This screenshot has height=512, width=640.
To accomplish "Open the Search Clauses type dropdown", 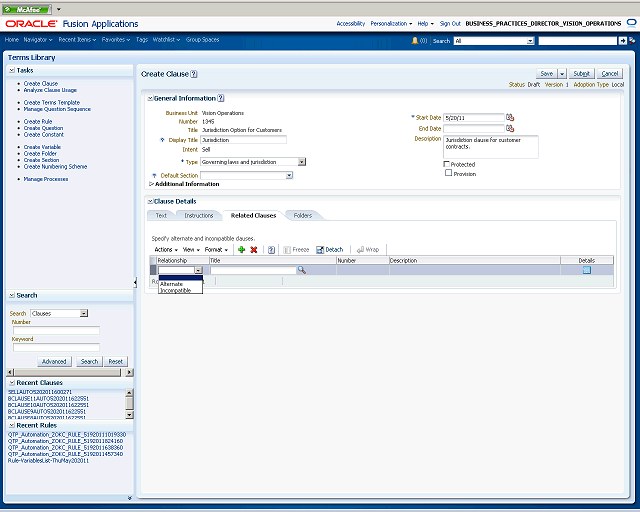I will tap(84, 313).
